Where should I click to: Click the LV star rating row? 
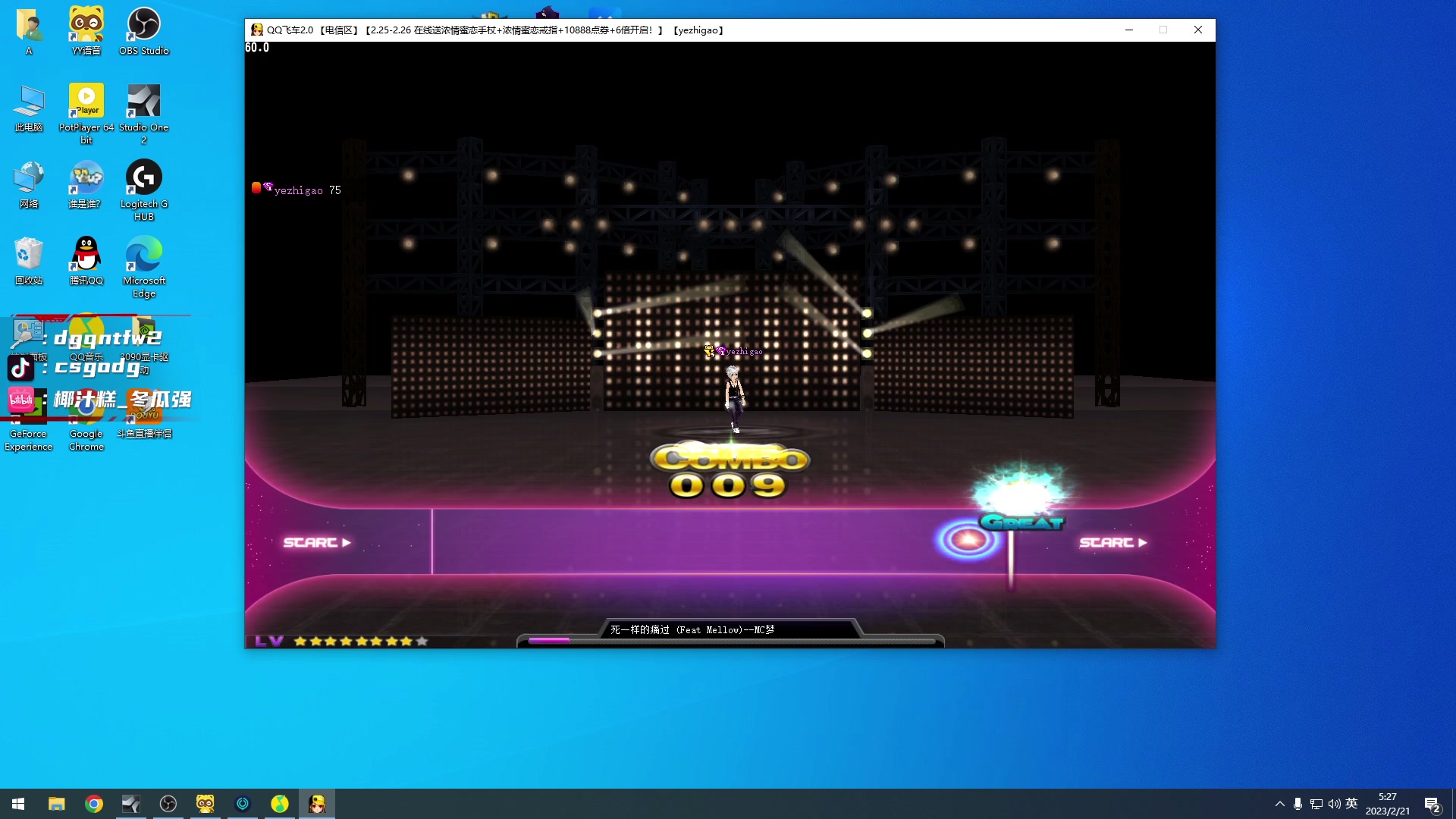(341, 642)
